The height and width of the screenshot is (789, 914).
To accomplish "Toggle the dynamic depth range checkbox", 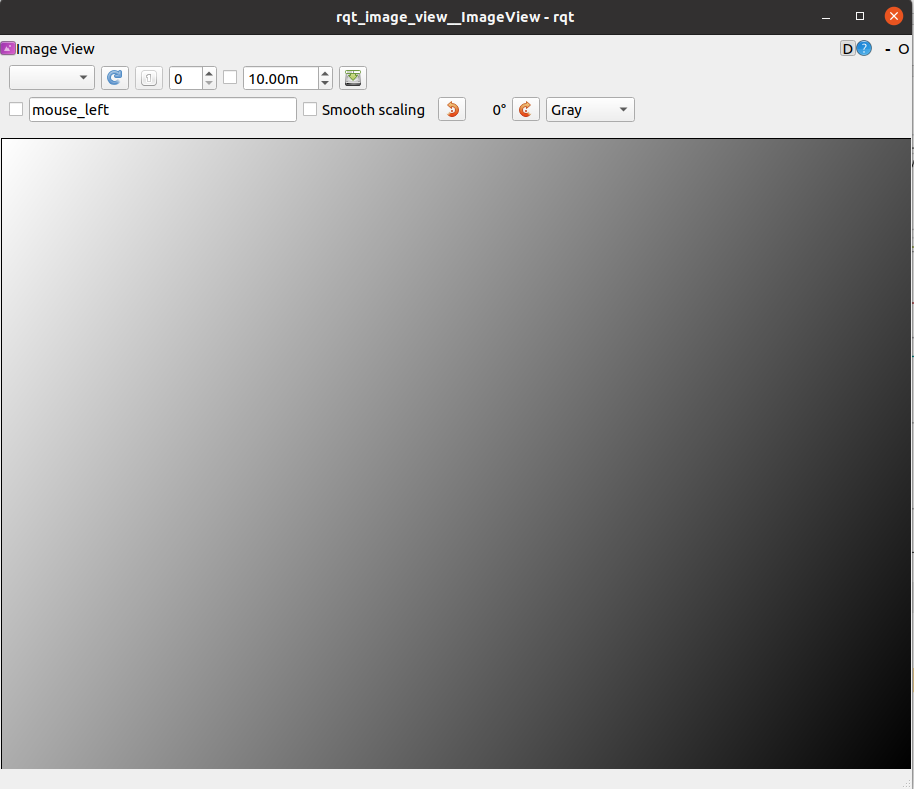I will (x=230, y=78).
